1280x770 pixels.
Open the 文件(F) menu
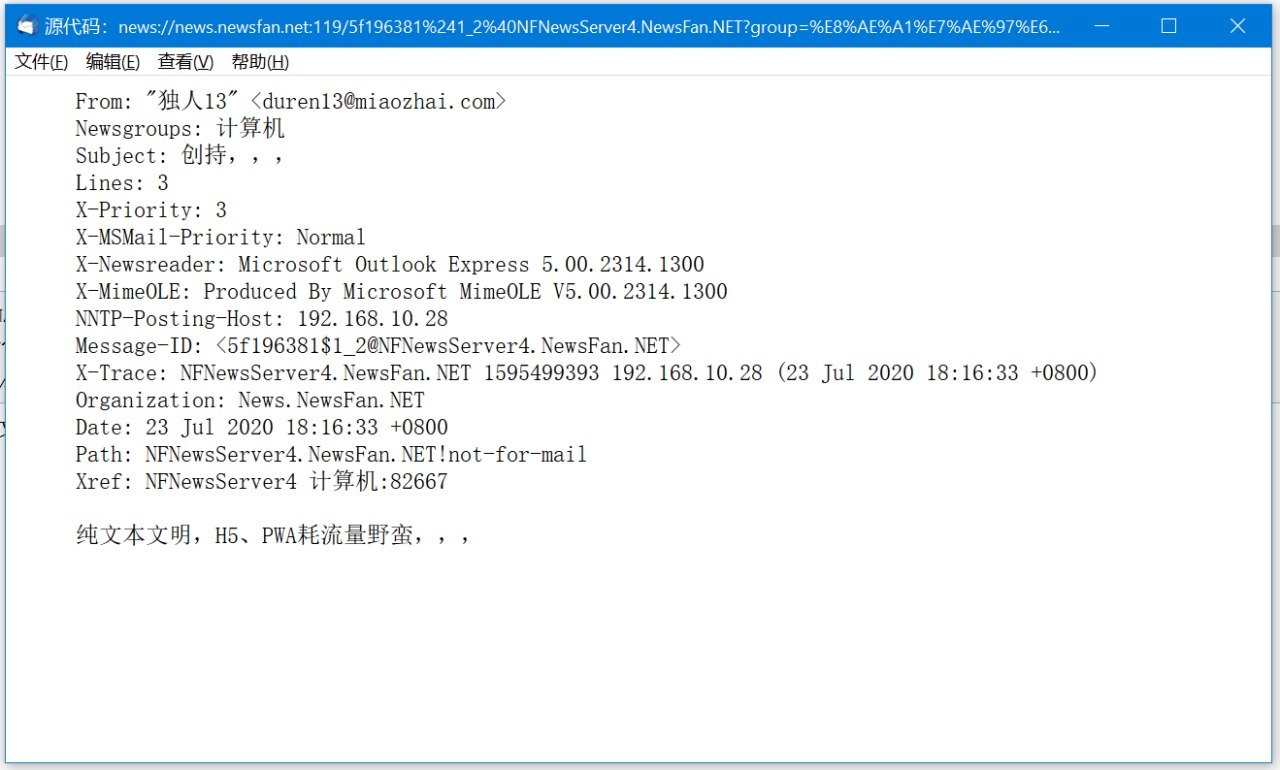tap(41, 62)
